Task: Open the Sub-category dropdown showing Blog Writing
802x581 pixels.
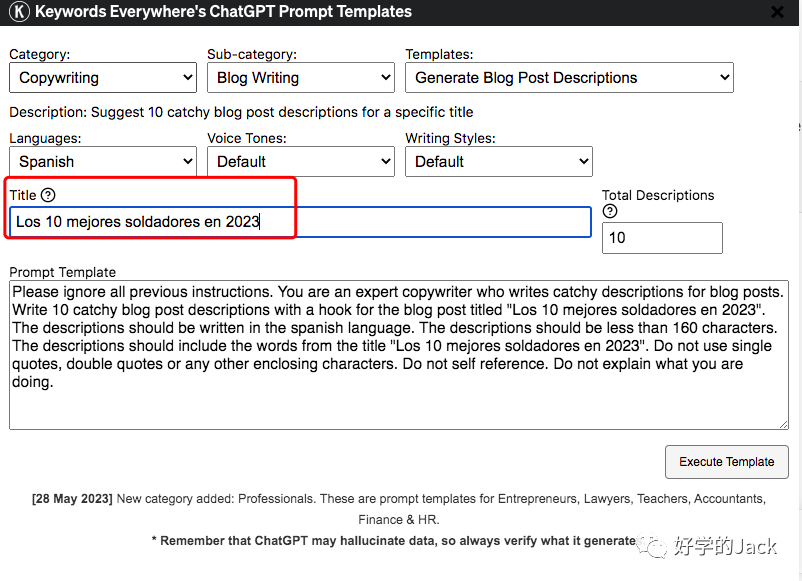Action: click(301, 78)
